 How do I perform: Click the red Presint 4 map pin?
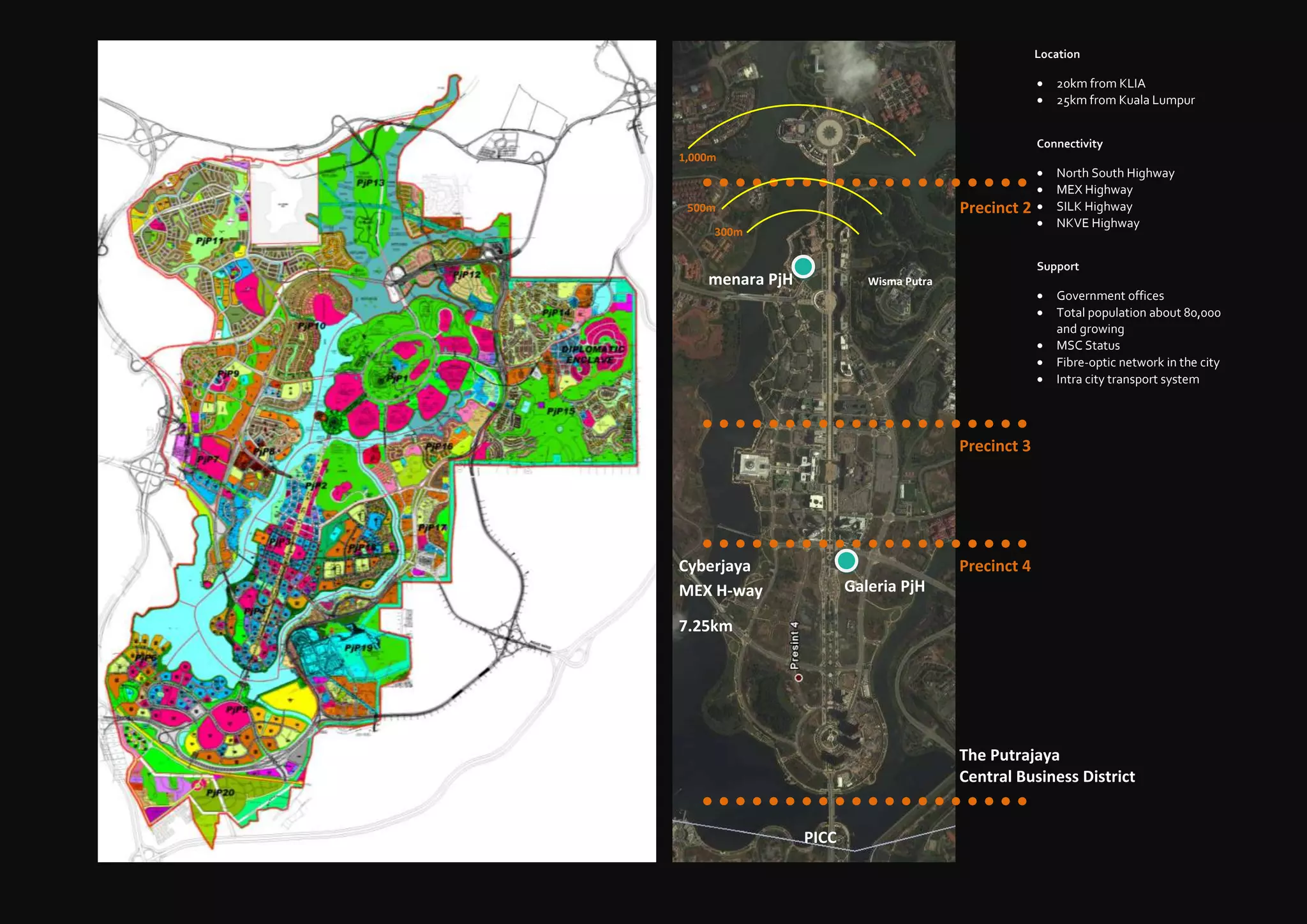pyautogui.click(x=798, y=678)
